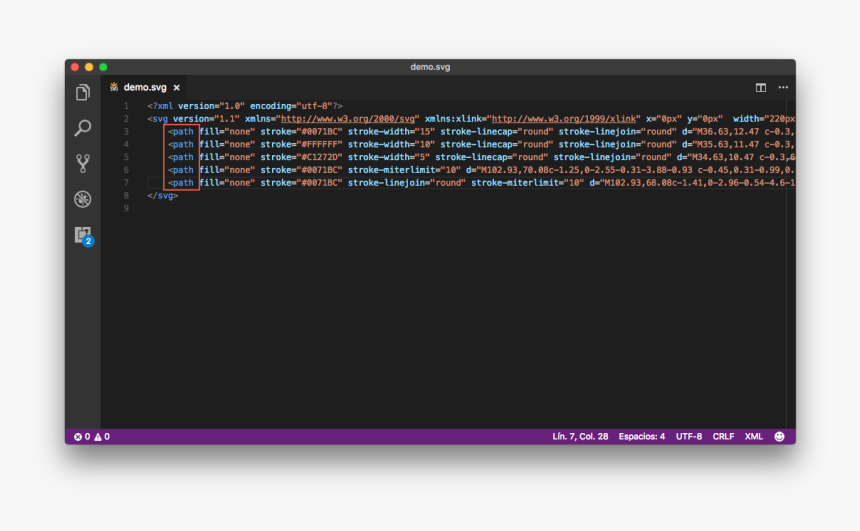Image resolution: width=860 pixels, height=531 pixels.
Task: Click the closing </svg> tag on line 8
Action: pos(163,195)
